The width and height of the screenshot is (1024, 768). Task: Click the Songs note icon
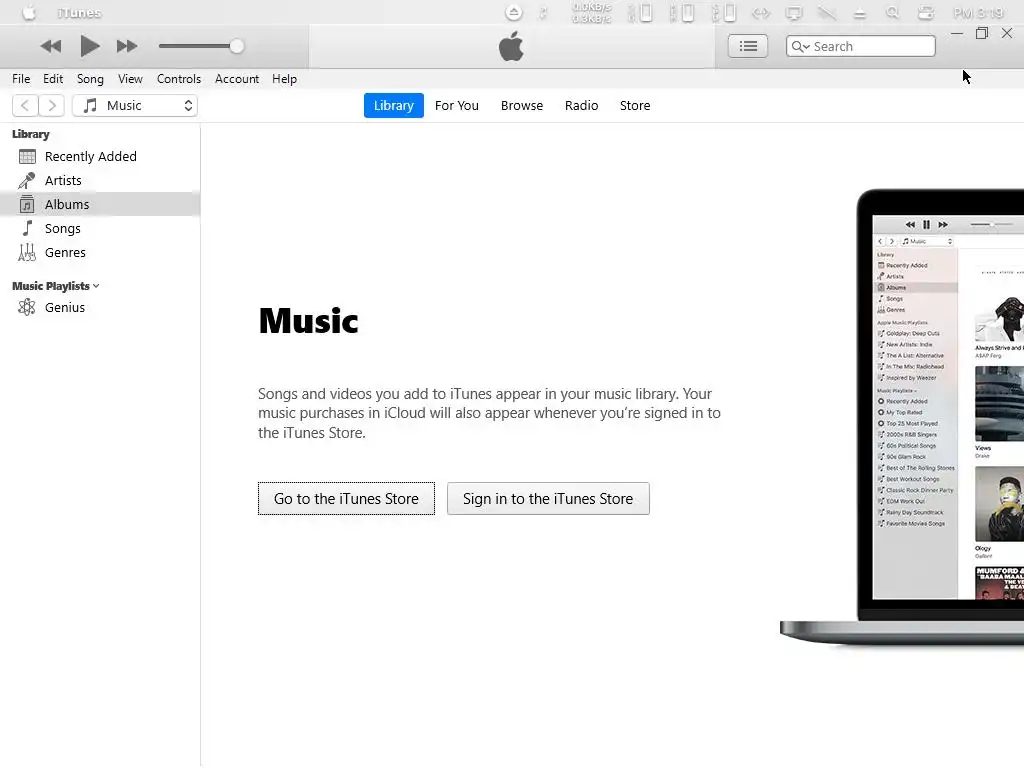pyautogui.click(x=27, y=228)
